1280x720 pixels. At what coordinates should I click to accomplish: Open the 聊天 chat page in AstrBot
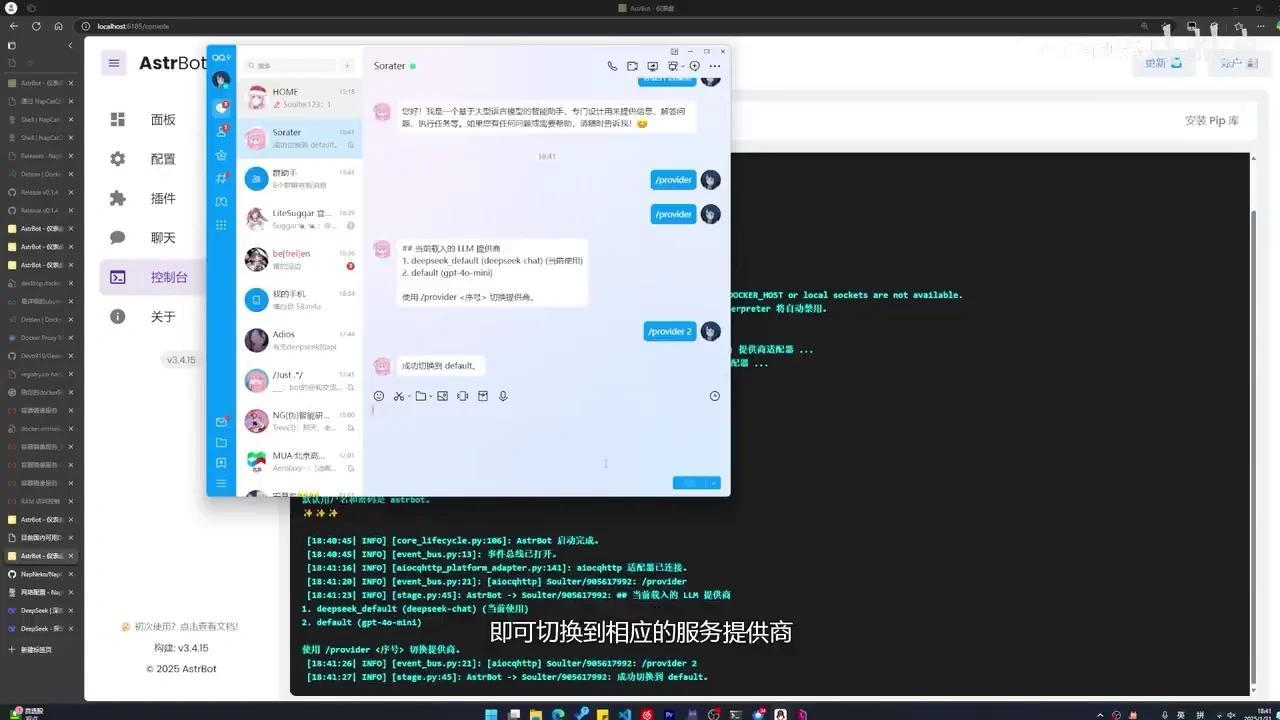152,238
